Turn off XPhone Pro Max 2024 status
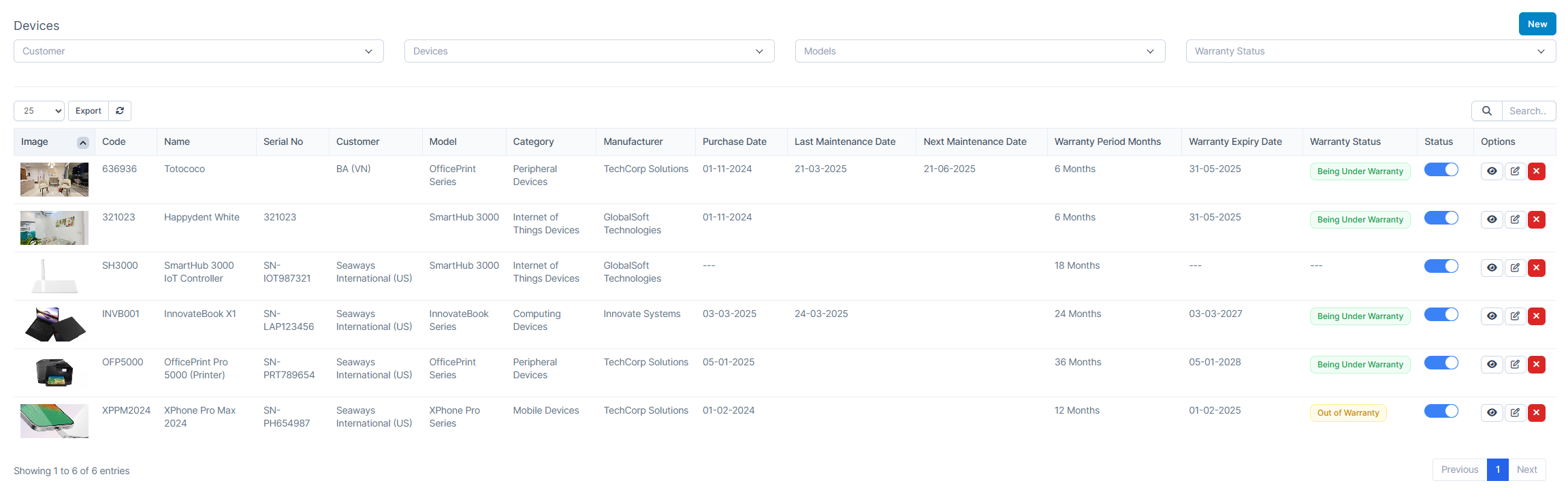The image size is (1568, 498). click(x=1441, y=412)
